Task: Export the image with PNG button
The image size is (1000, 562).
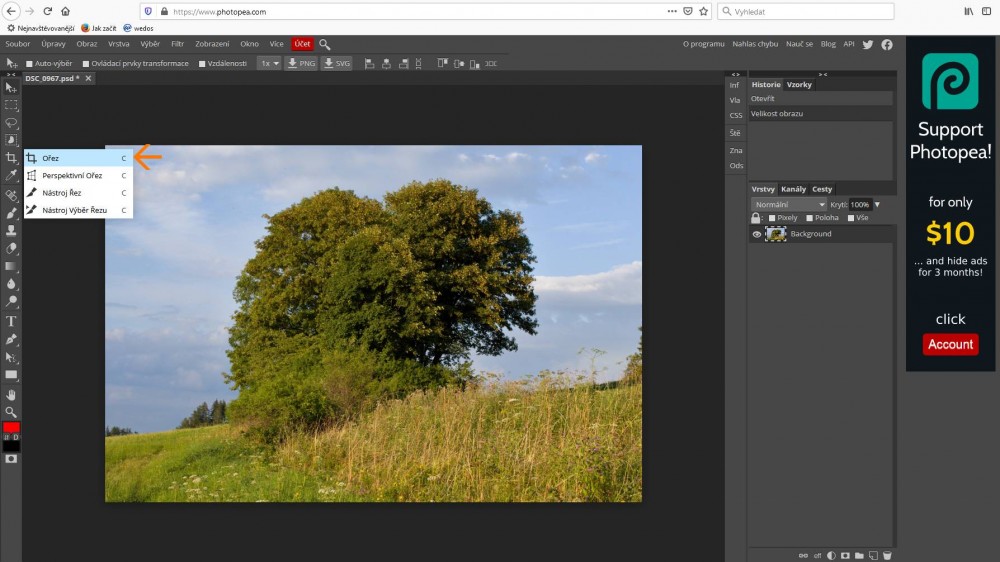Action: click(301, 63)
